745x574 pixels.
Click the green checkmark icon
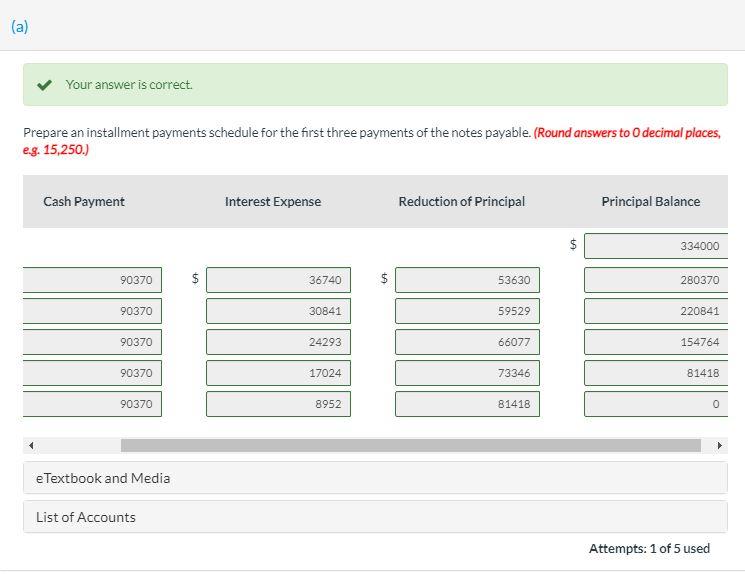click(x=44, y=85)
